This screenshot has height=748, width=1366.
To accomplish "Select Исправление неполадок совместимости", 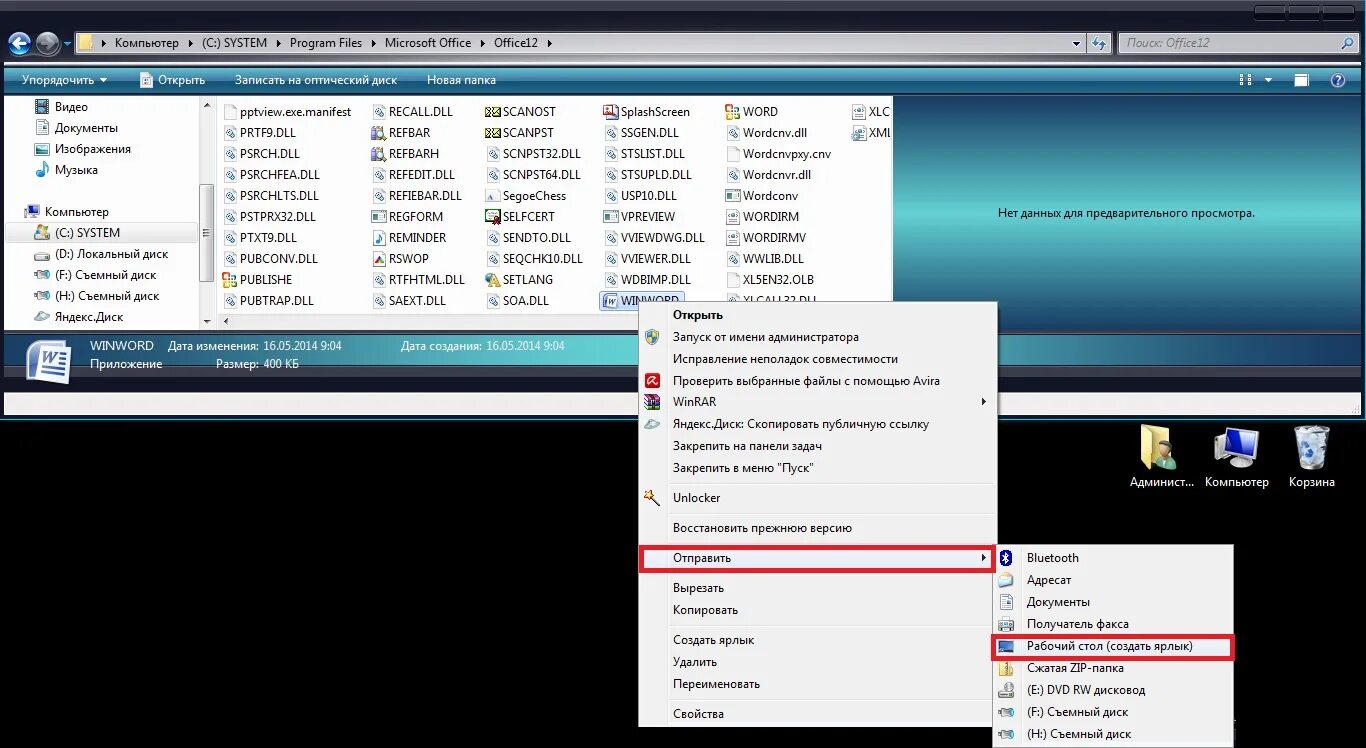I will pos(818,359).
